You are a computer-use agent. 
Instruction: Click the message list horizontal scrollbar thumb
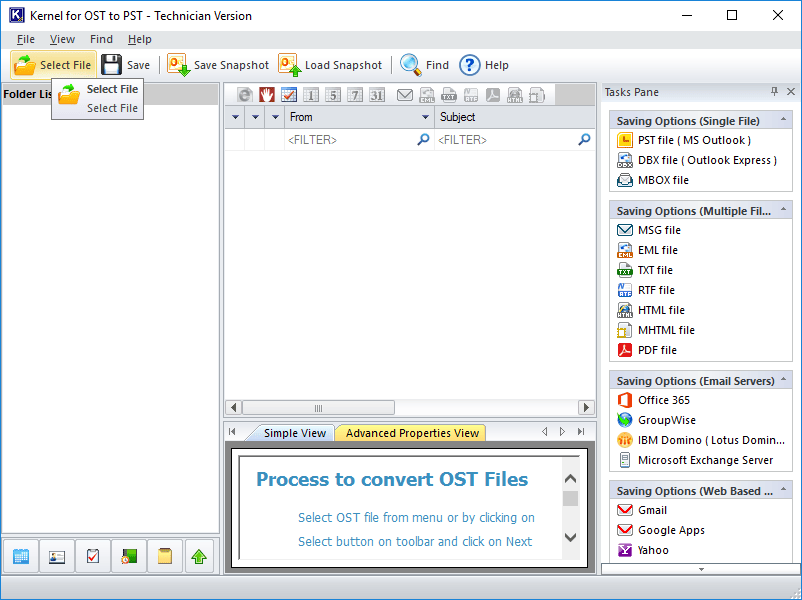click(318, 408)
